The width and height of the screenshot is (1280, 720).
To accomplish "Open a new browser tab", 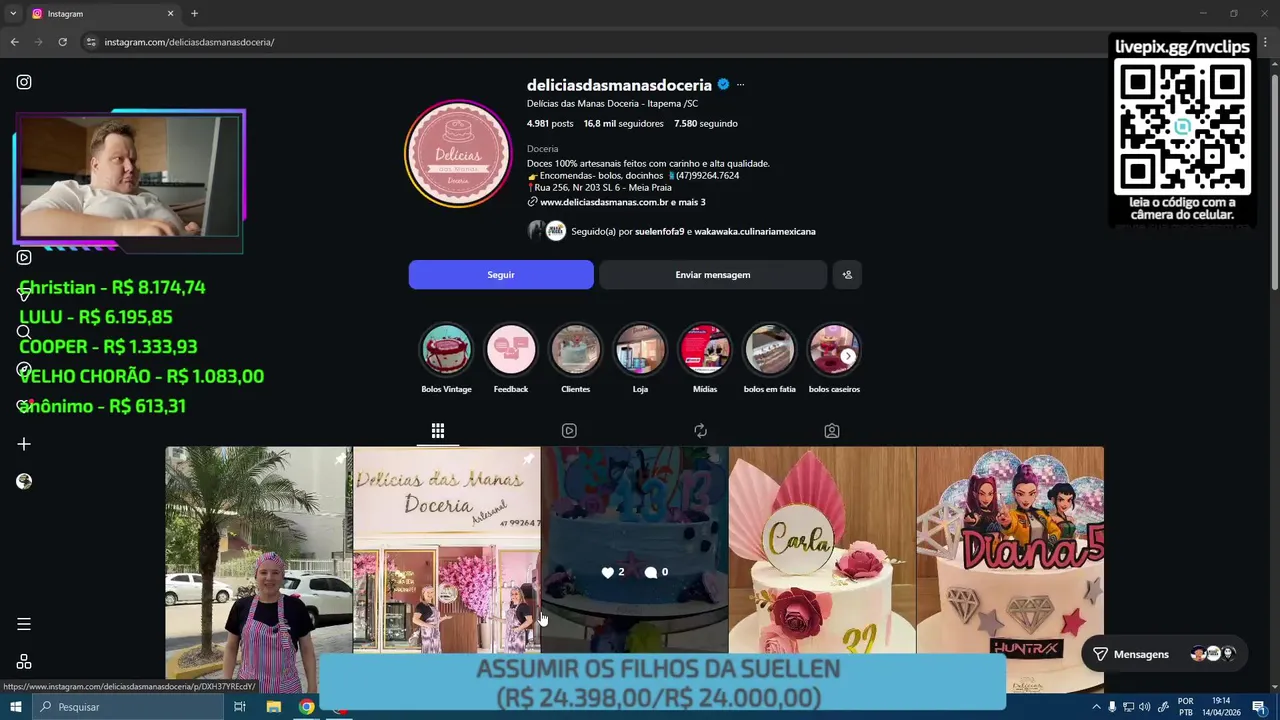I will pos(194,13).
